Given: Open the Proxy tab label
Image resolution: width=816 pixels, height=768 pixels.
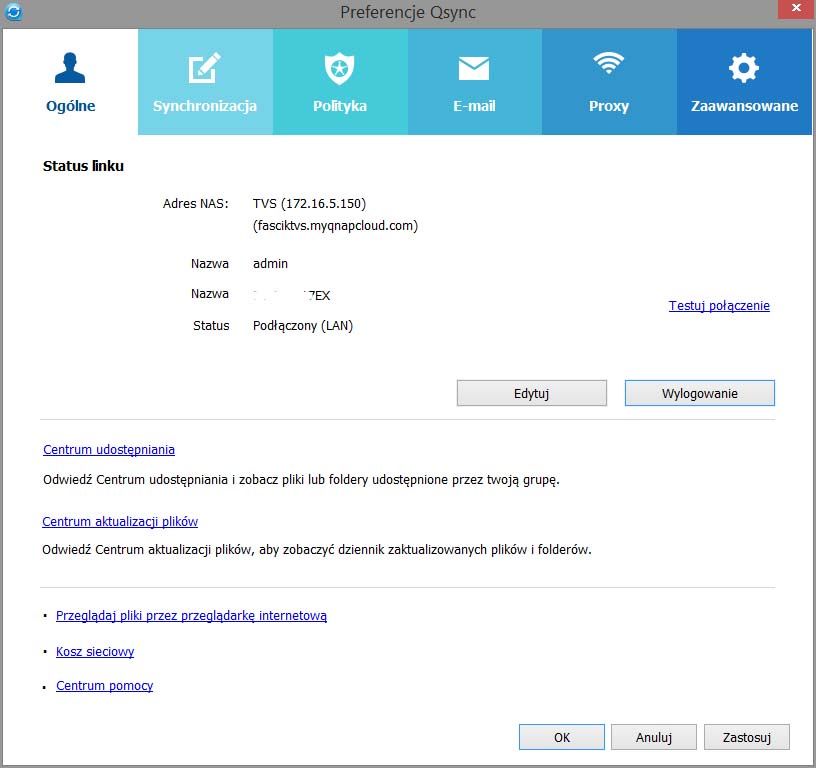Looking at the screenshot, I should (609, 106).
